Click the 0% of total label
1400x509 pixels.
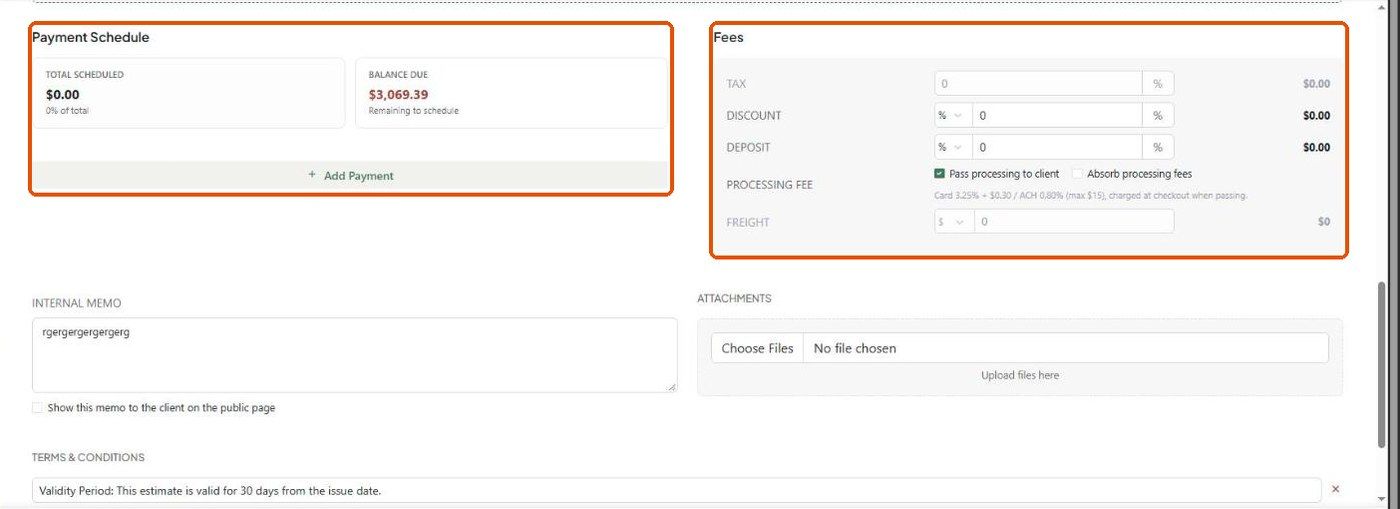click(67, 111)
